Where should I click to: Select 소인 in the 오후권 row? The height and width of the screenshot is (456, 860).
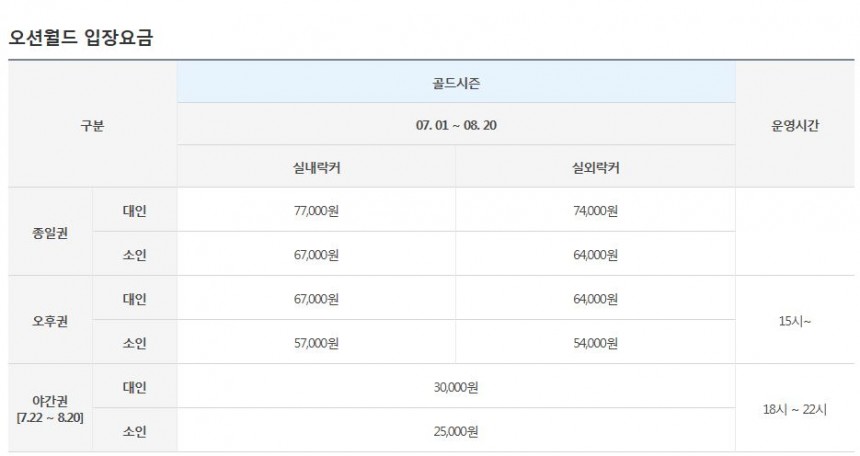(x=134, y=343)
